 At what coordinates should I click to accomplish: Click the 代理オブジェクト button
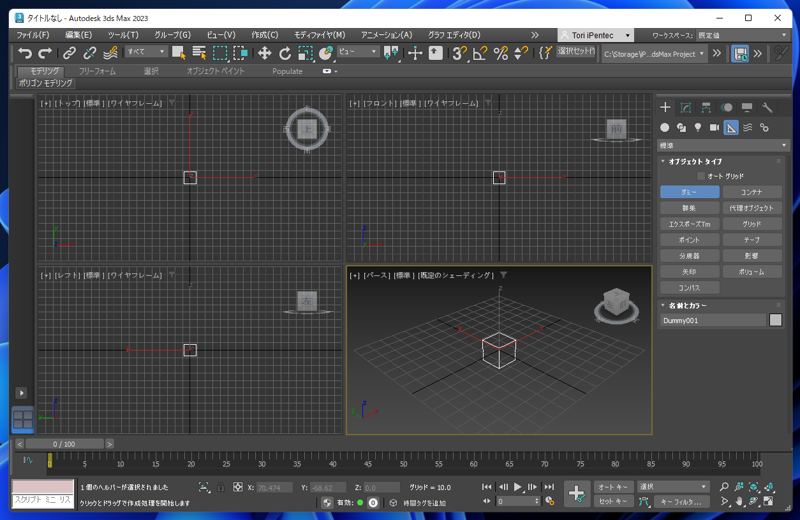click(752, 208)
